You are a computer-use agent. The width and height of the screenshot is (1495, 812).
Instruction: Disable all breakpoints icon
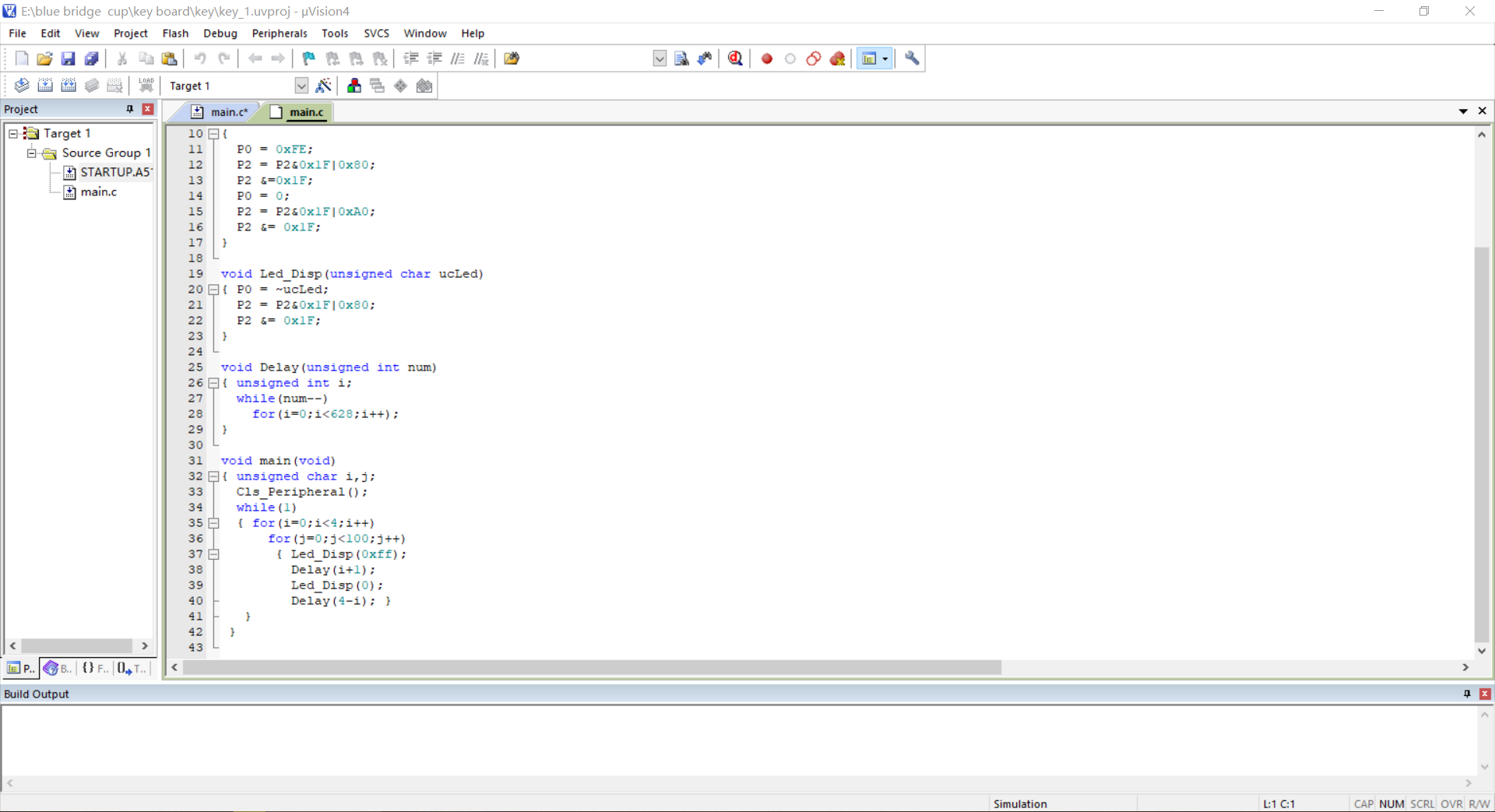(x=814, y=58)
